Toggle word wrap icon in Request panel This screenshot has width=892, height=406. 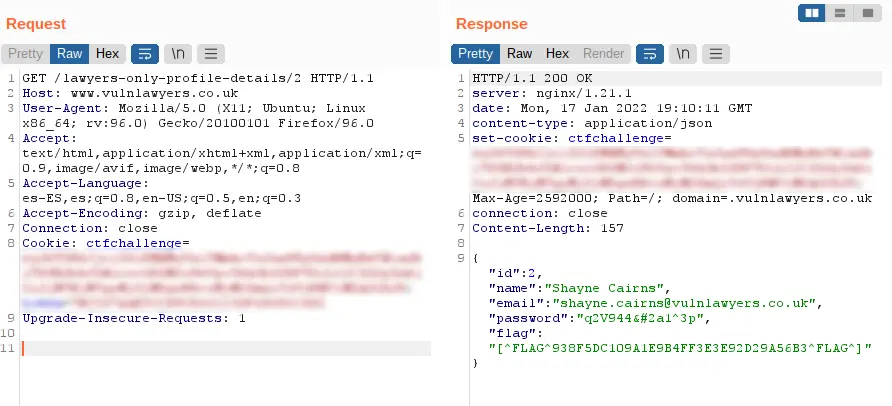click(145, 54)
